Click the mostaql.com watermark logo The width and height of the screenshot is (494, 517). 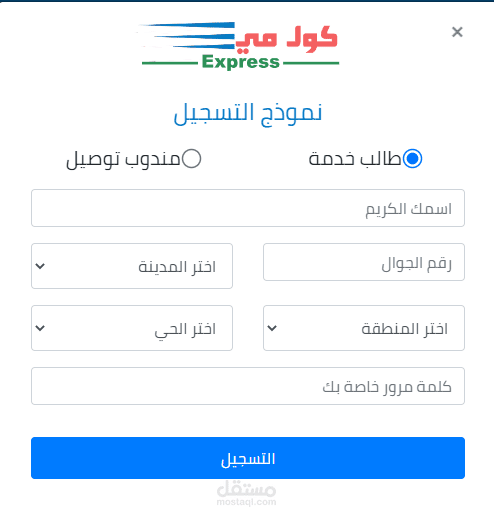(246, 493)
